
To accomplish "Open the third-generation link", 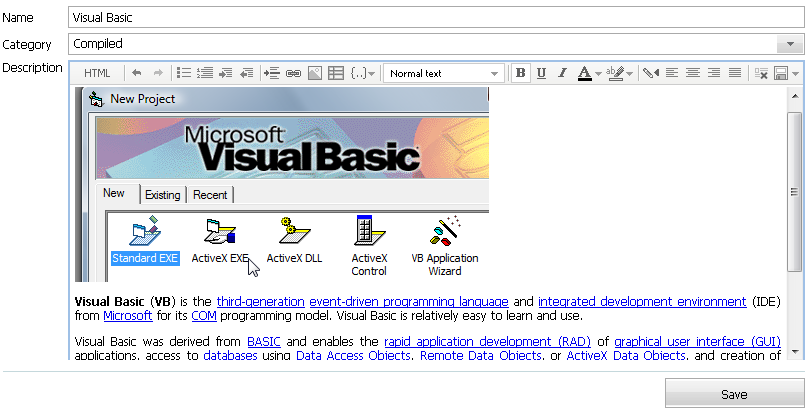I will (260, 302).
